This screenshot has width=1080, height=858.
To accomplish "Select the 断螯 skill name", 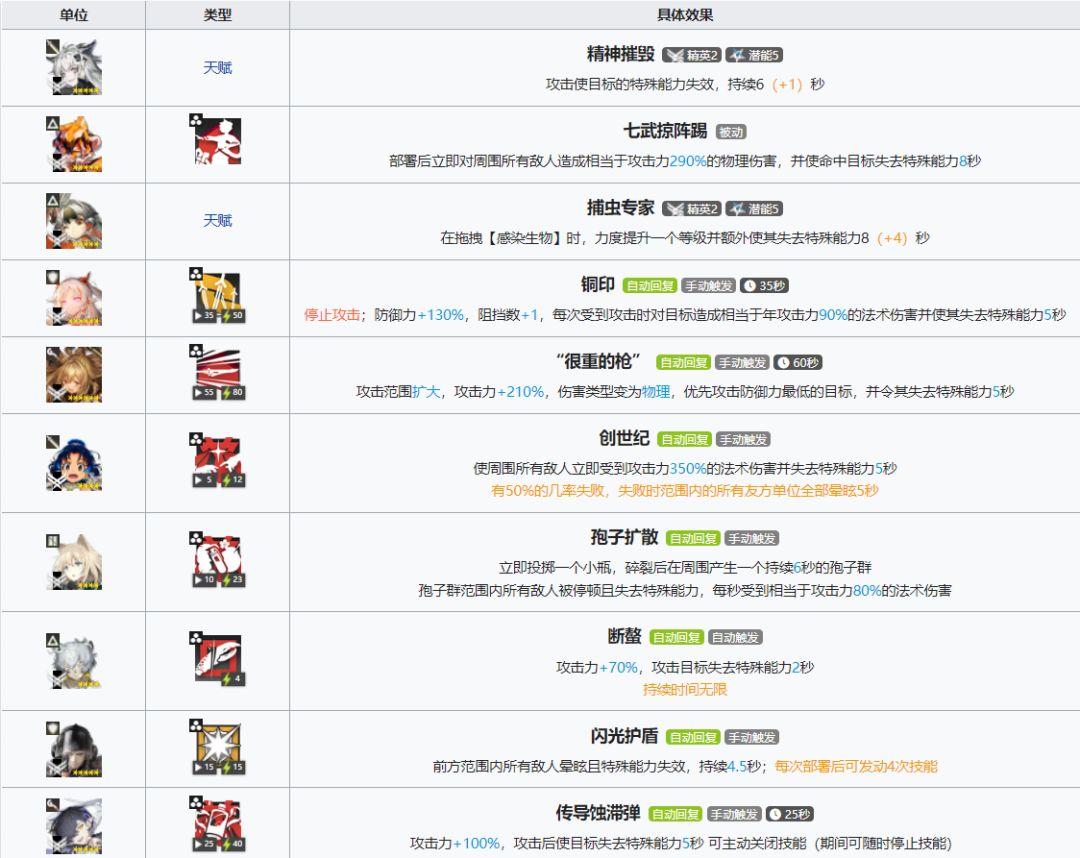I will click(625, 636).
